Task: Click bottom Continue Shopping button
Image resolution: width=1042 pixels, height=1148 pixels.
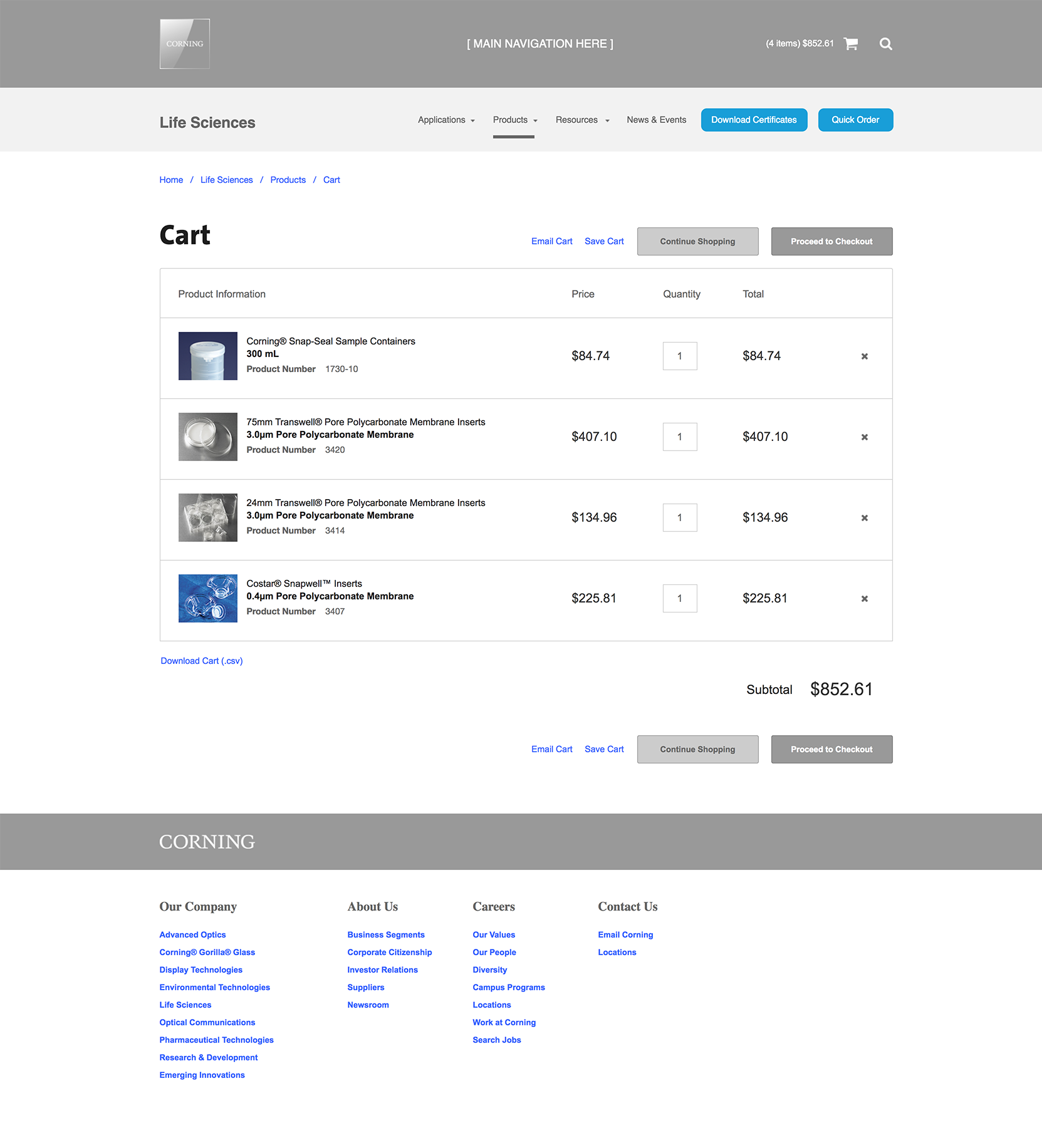Action: pyautogui.click(x=697, y=749)
